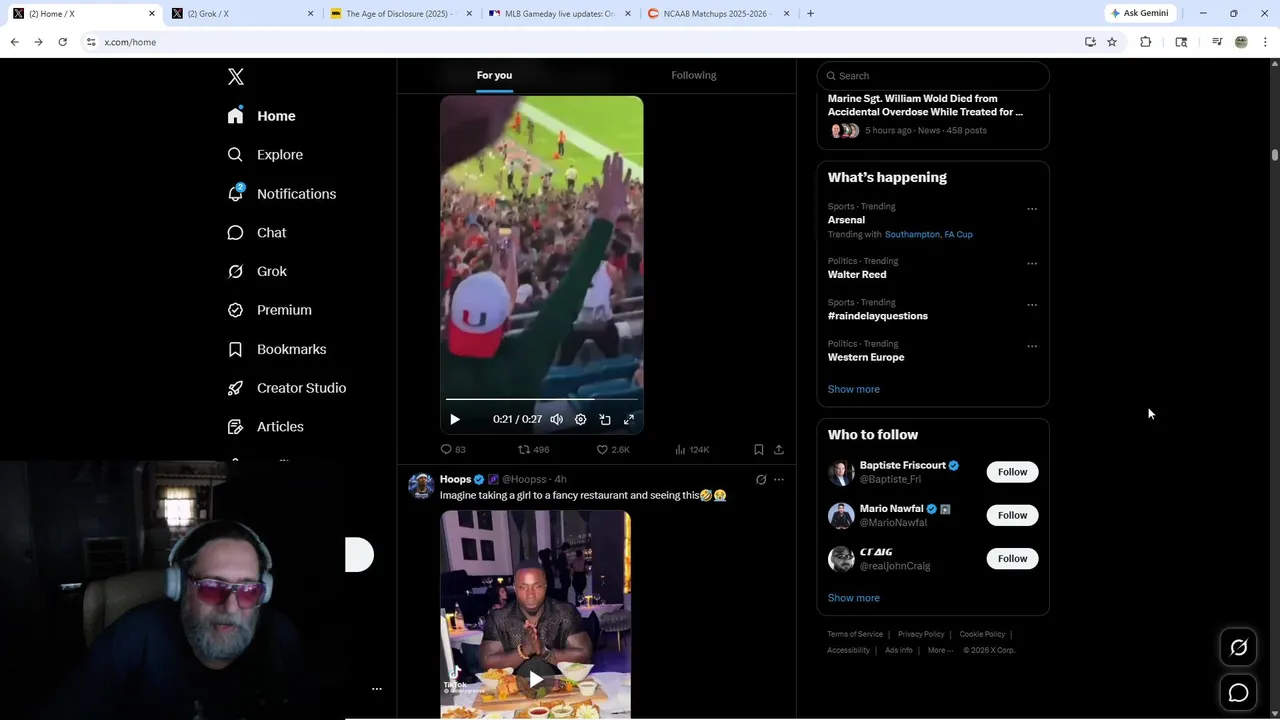The height and width of the screenshot is (720, 1280).
Task: Click the Search input field
Action: click(x=933, y=76)
